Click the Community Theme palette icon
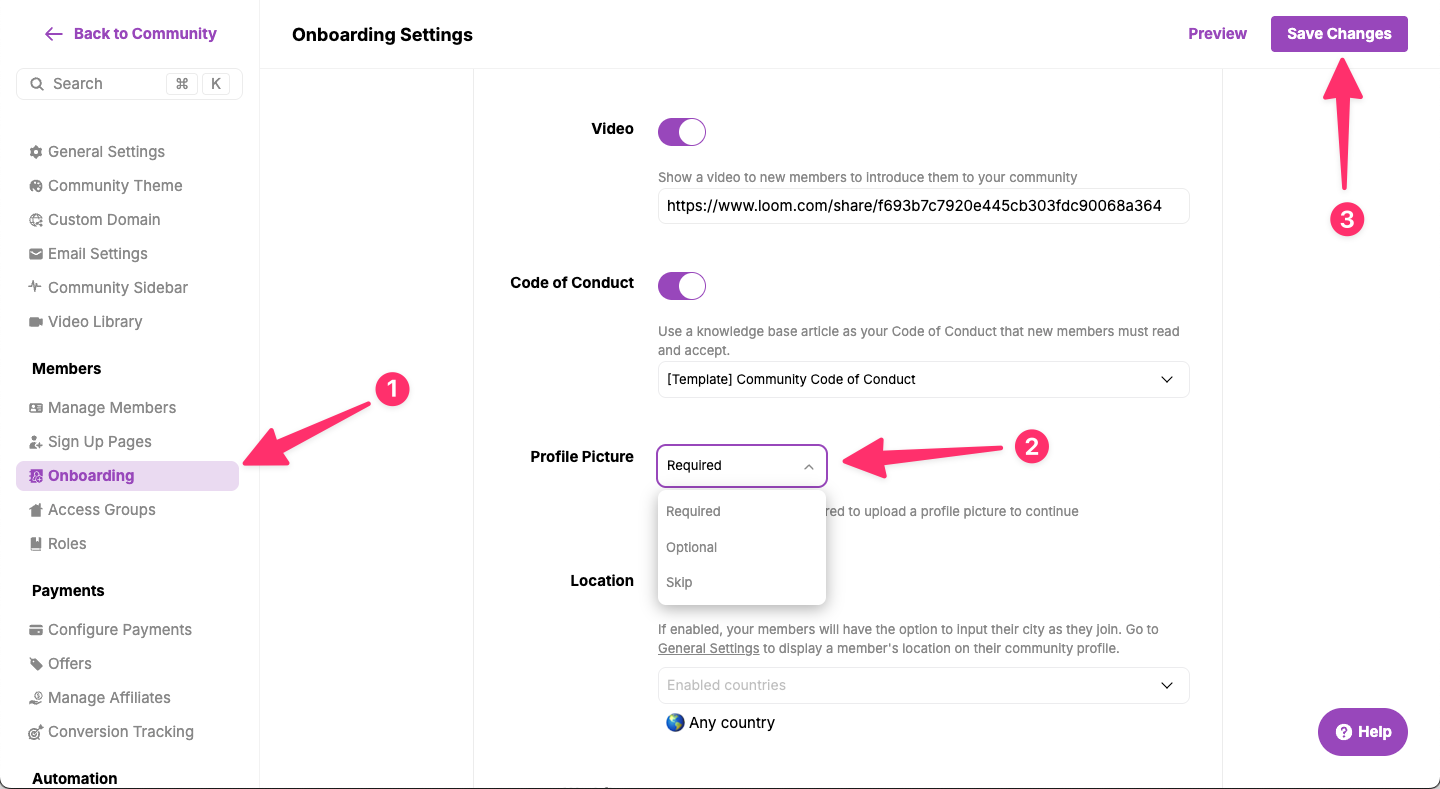Image resolution: width=1440 pixels, height=789 pixels. click(x=36, y=186)
